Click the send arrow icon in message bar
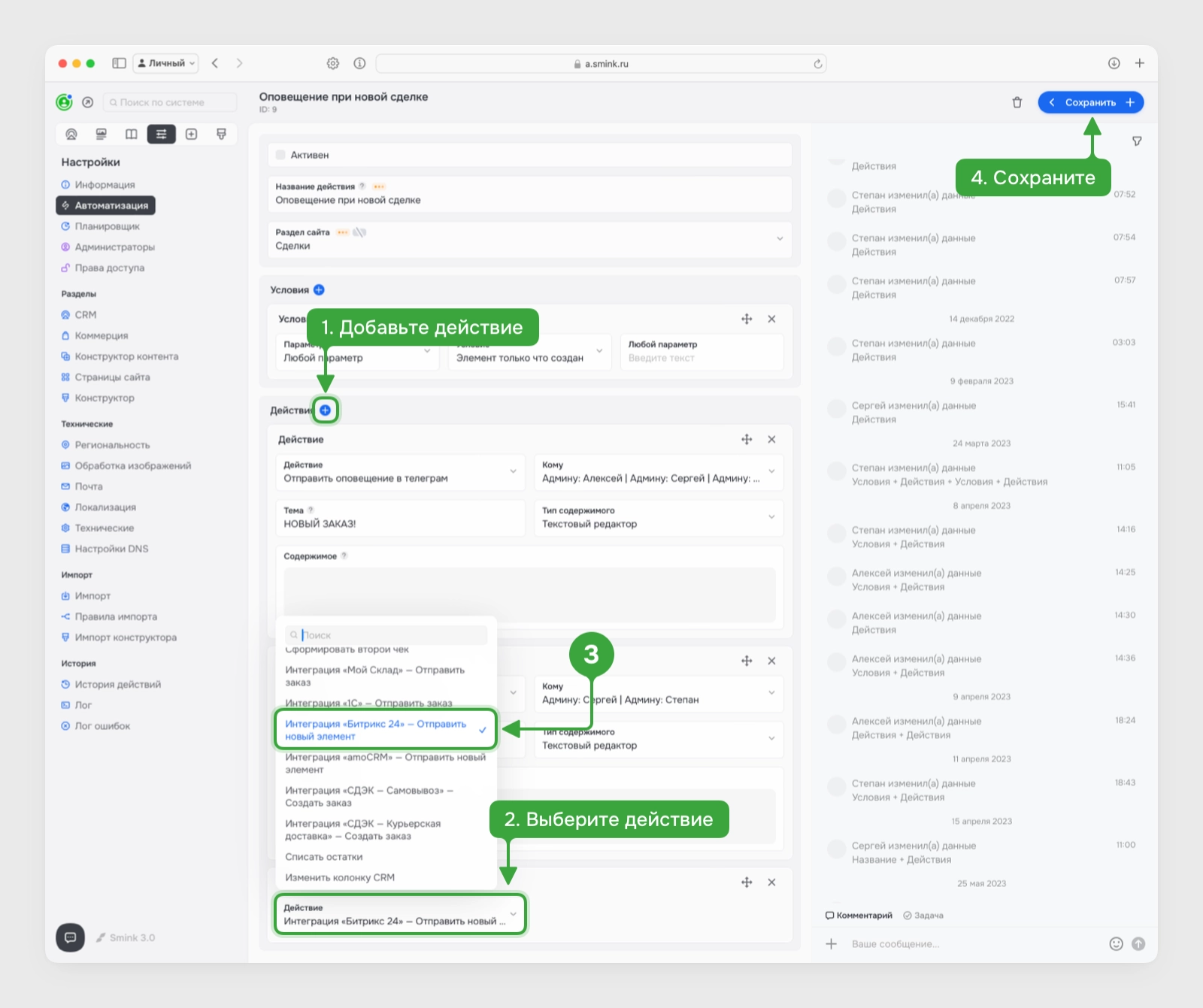 click(1138, 943)
